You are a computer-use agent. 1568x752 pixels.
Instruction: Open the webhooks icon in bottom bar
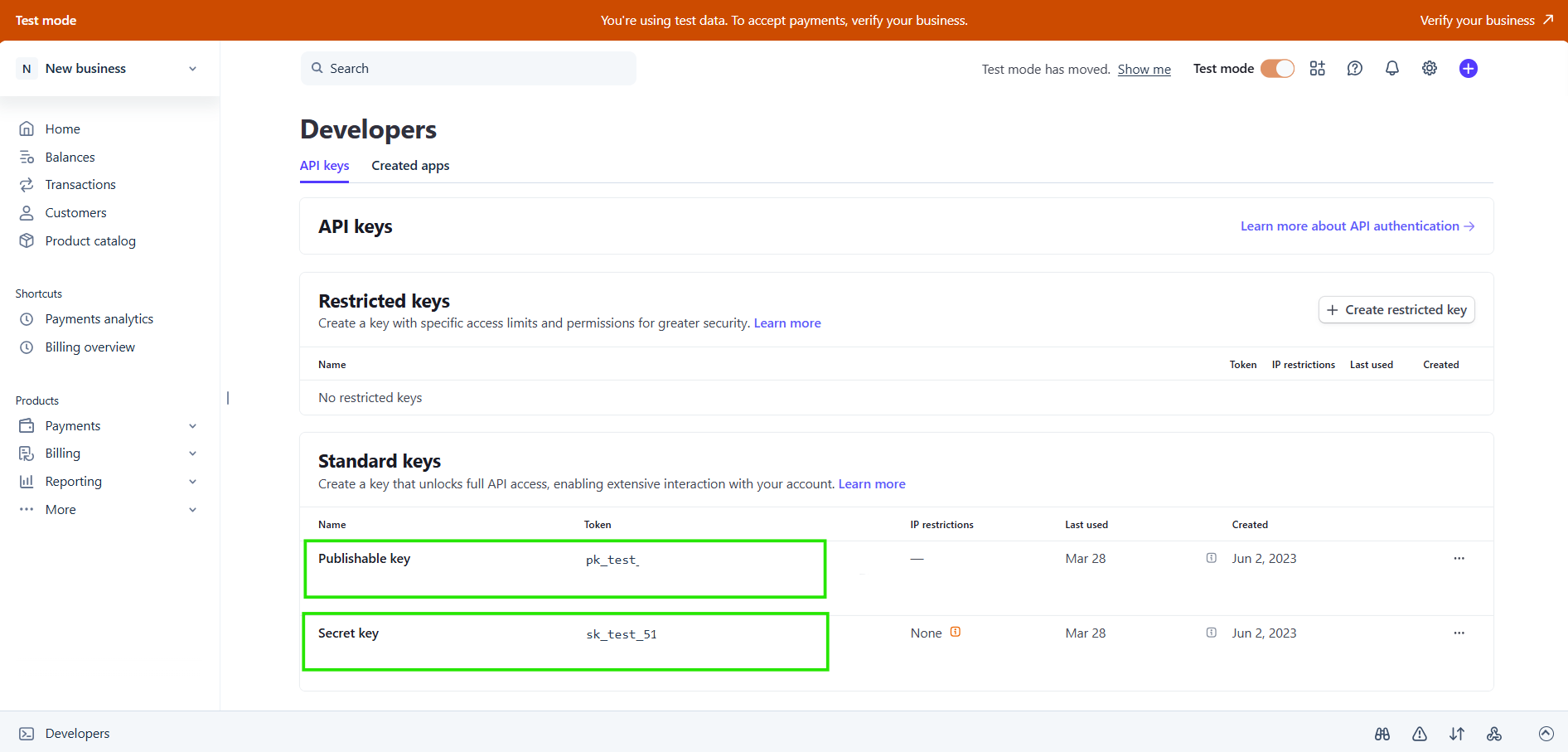tap(1494, 734)
